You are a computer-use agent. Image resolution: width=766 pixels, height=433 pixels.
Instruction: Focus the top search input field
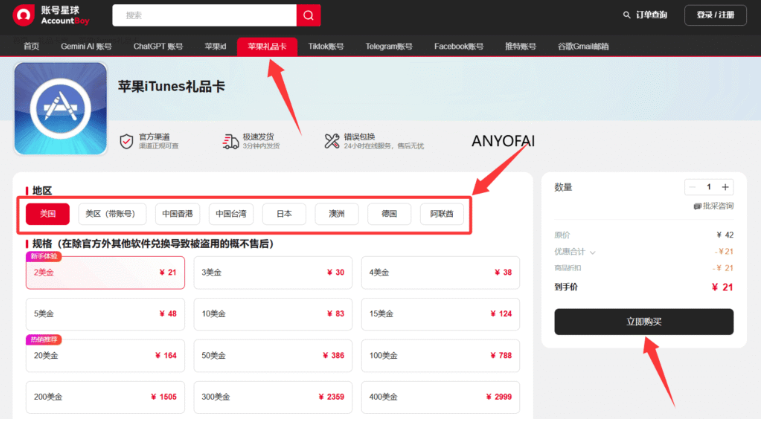[205, 15]
